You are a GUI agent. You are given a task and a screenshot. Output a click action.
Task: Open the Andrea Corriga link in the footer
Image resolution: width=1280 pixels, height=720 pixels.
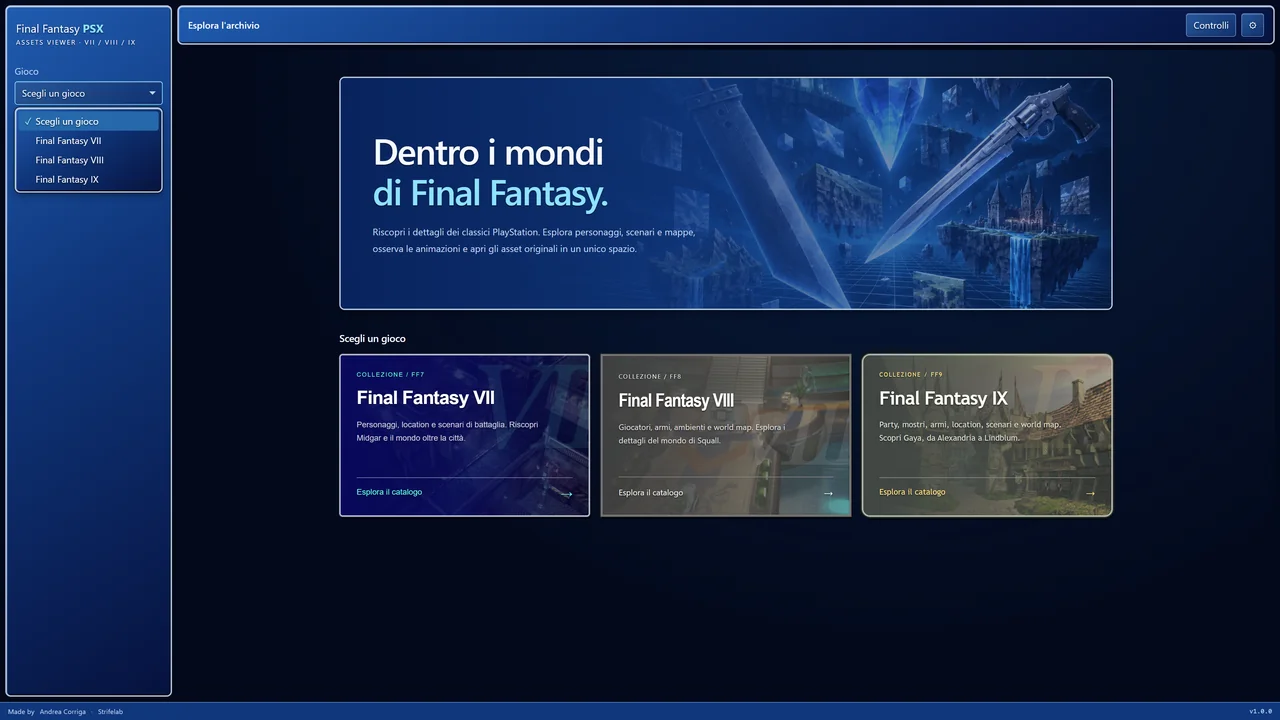click(63, 712)
